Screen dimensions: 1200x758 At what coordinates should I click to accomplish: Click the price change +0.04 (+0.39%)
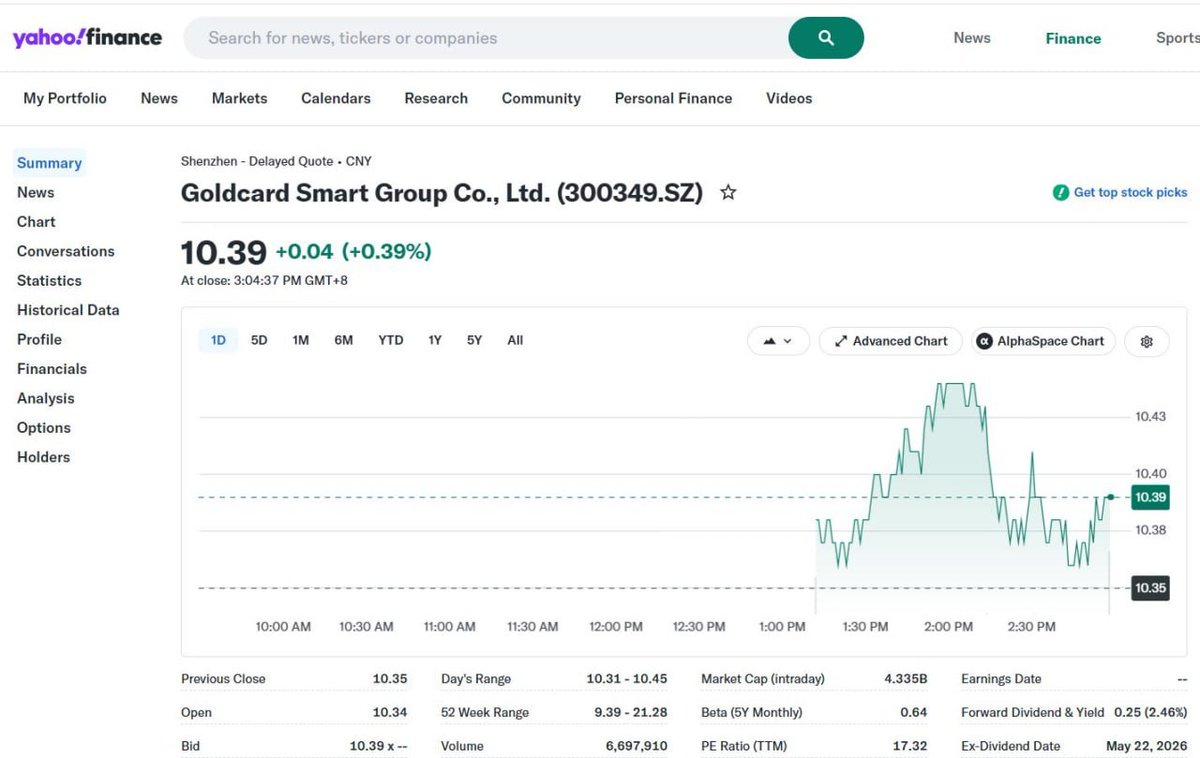click(x=353, y=252)
